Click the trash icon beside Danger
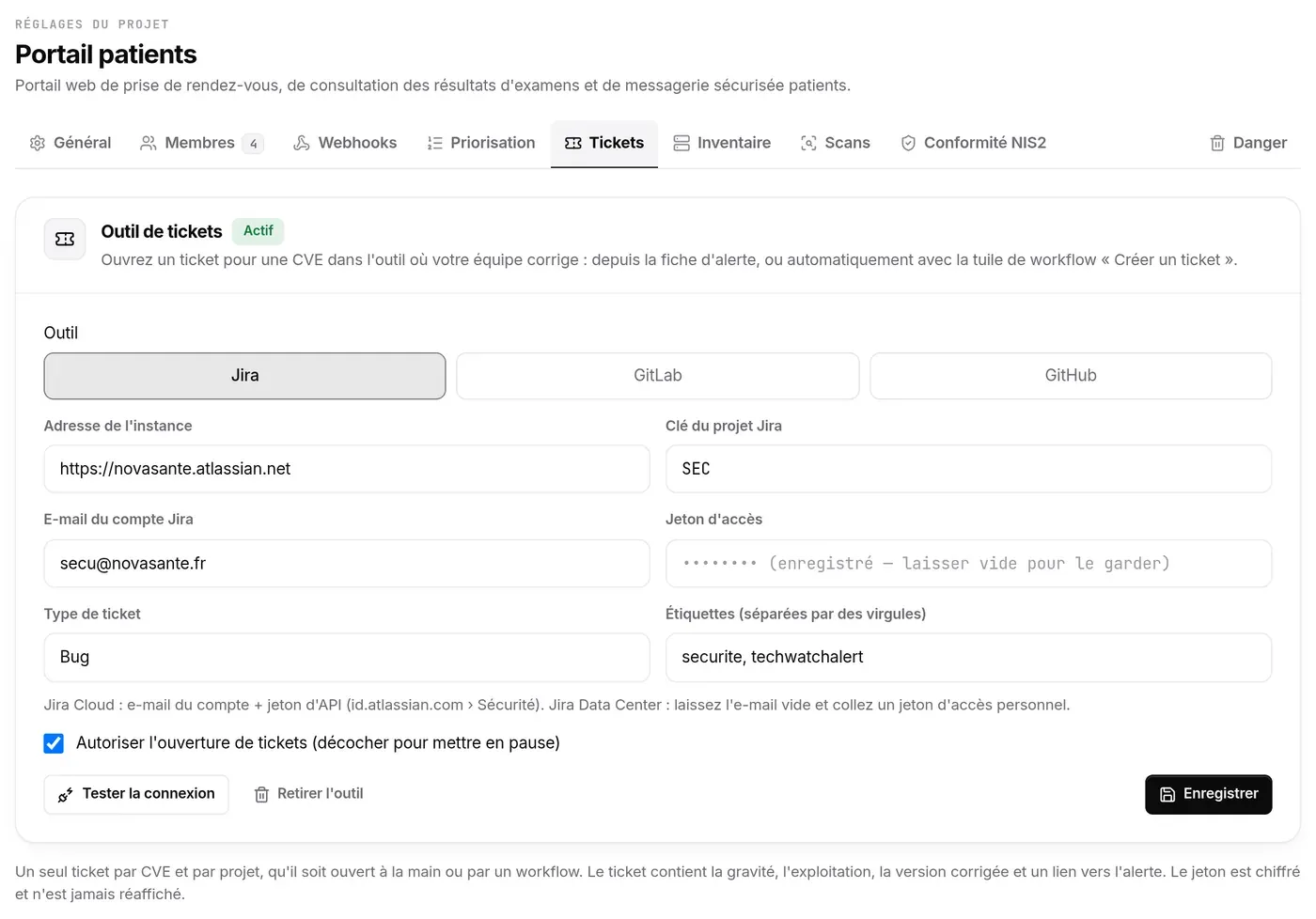This screenshot has width=1316, height=919. 1217,143
